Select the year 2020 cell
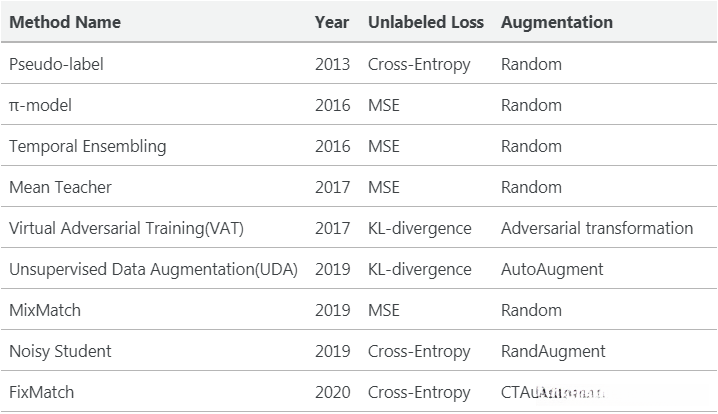 tap(332, 392)
